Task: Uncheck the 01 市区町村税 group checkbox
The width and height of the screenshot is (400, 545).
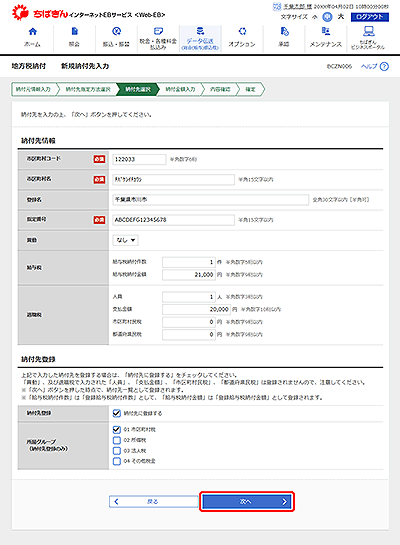Action: click(x=117, y=430)
